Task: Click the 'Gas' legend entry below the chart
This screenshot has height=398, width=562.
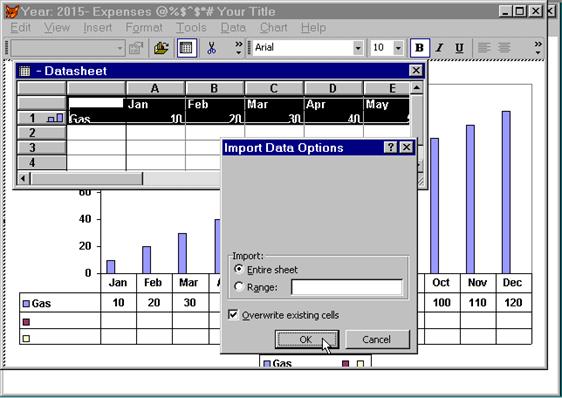Action: (277, 363)
